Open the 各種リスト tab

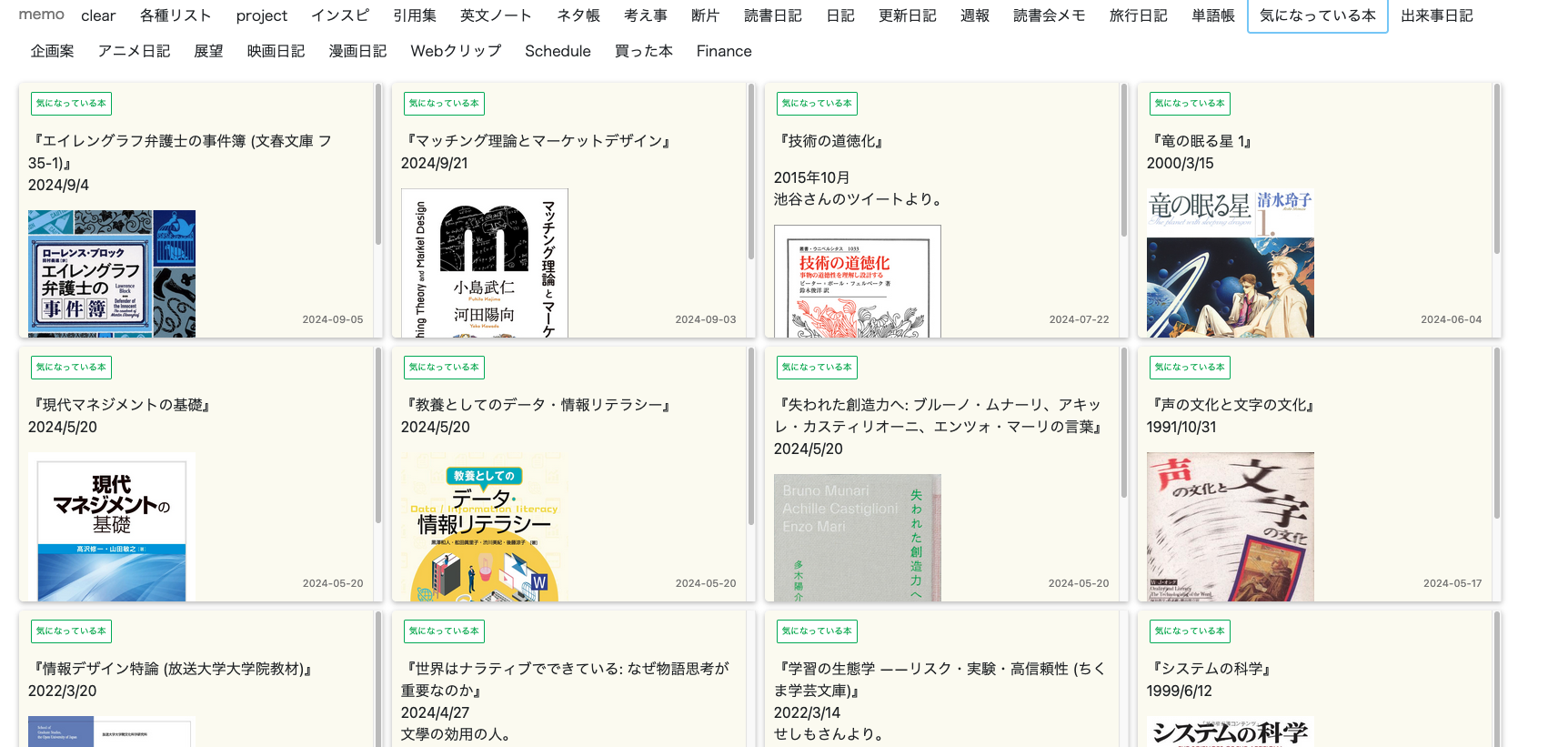click(x=176, y=15)
